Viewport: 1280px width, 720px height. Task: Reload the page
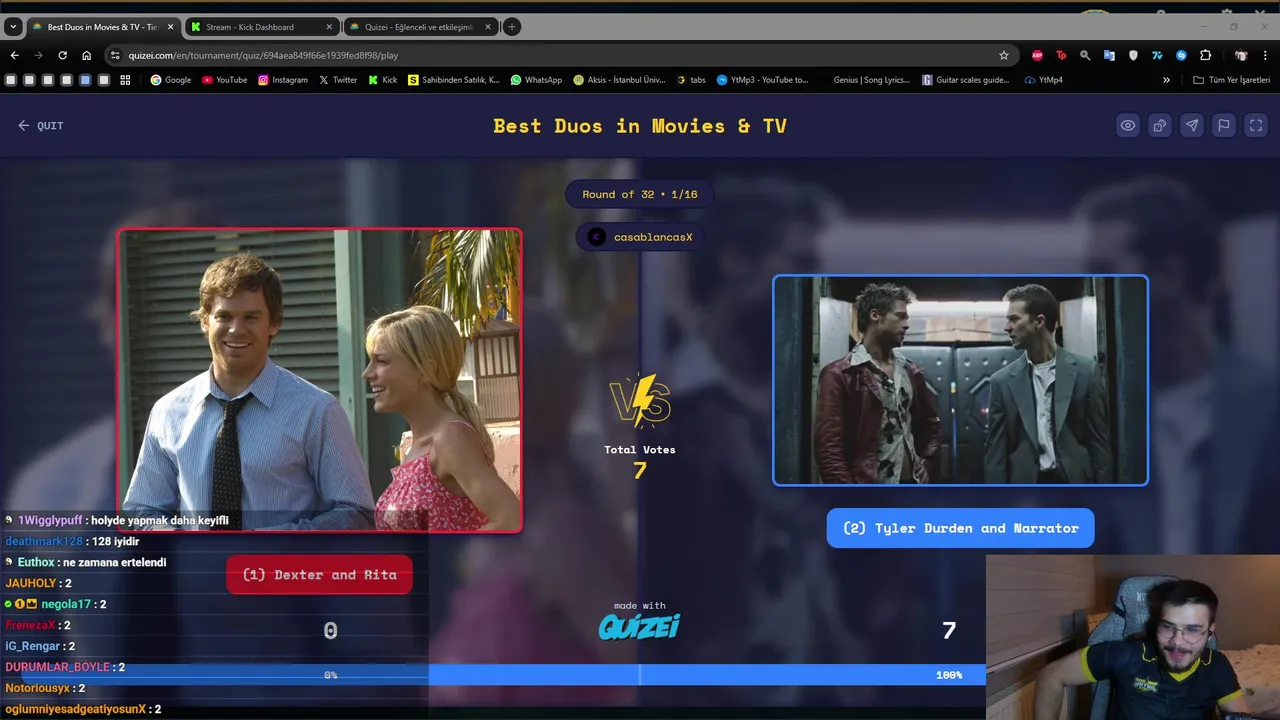point(62,55)
